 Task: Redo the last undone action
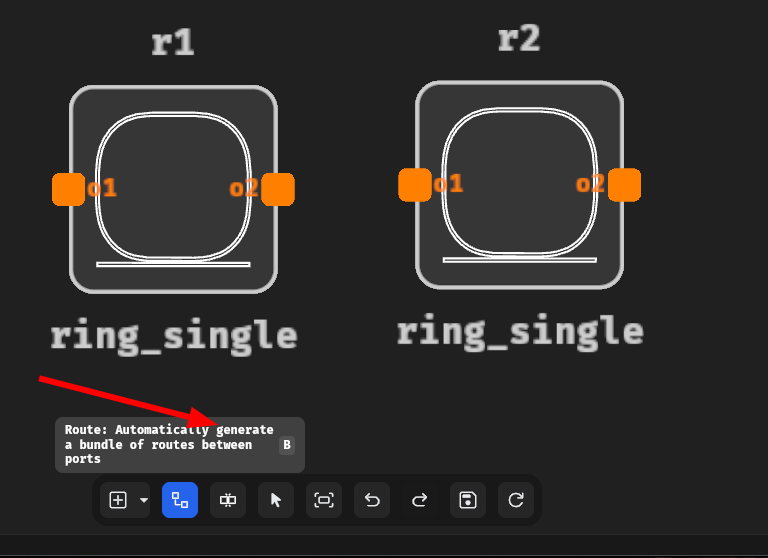point(420,500)
